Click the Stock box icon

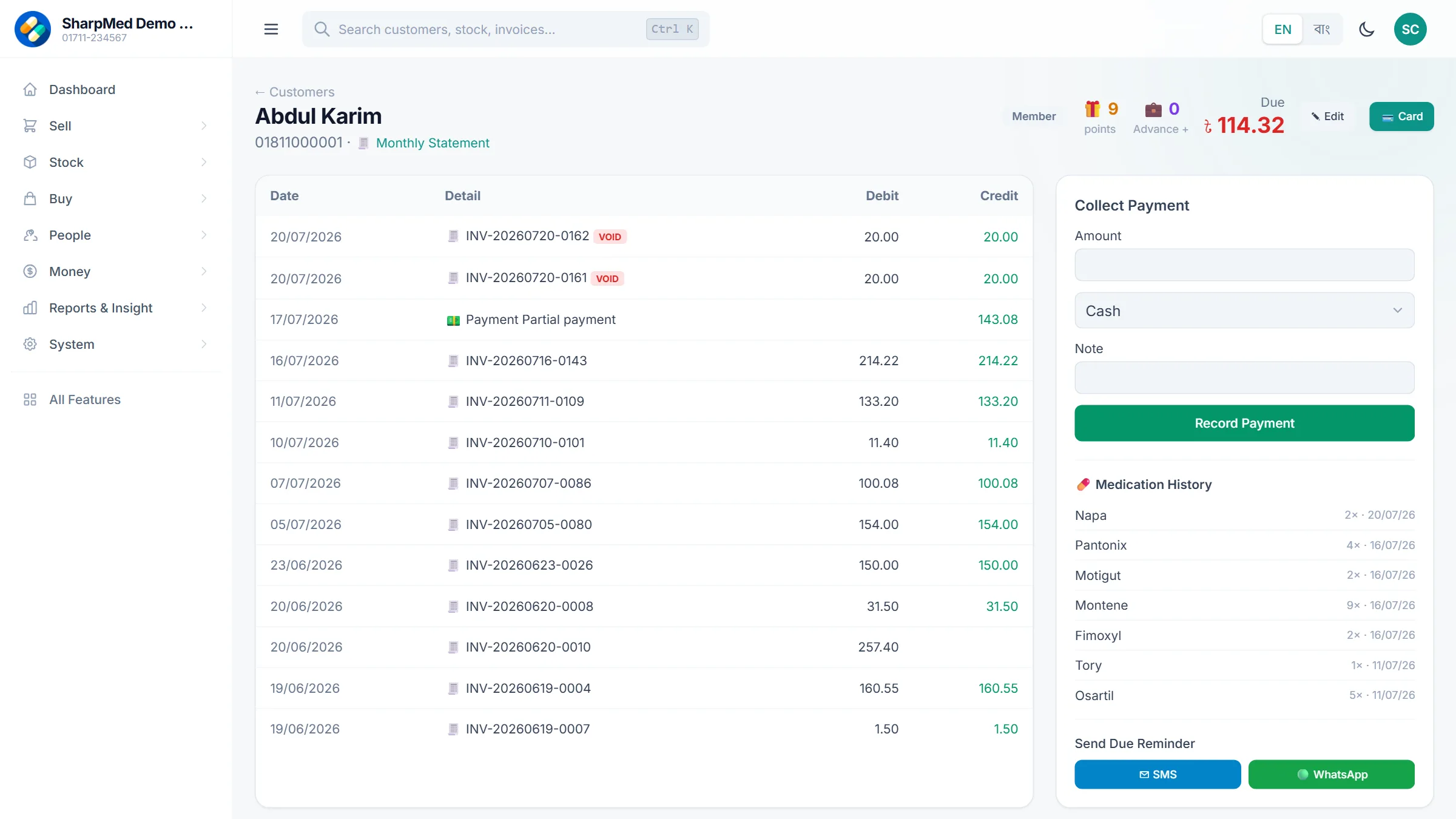coord(30,163)
